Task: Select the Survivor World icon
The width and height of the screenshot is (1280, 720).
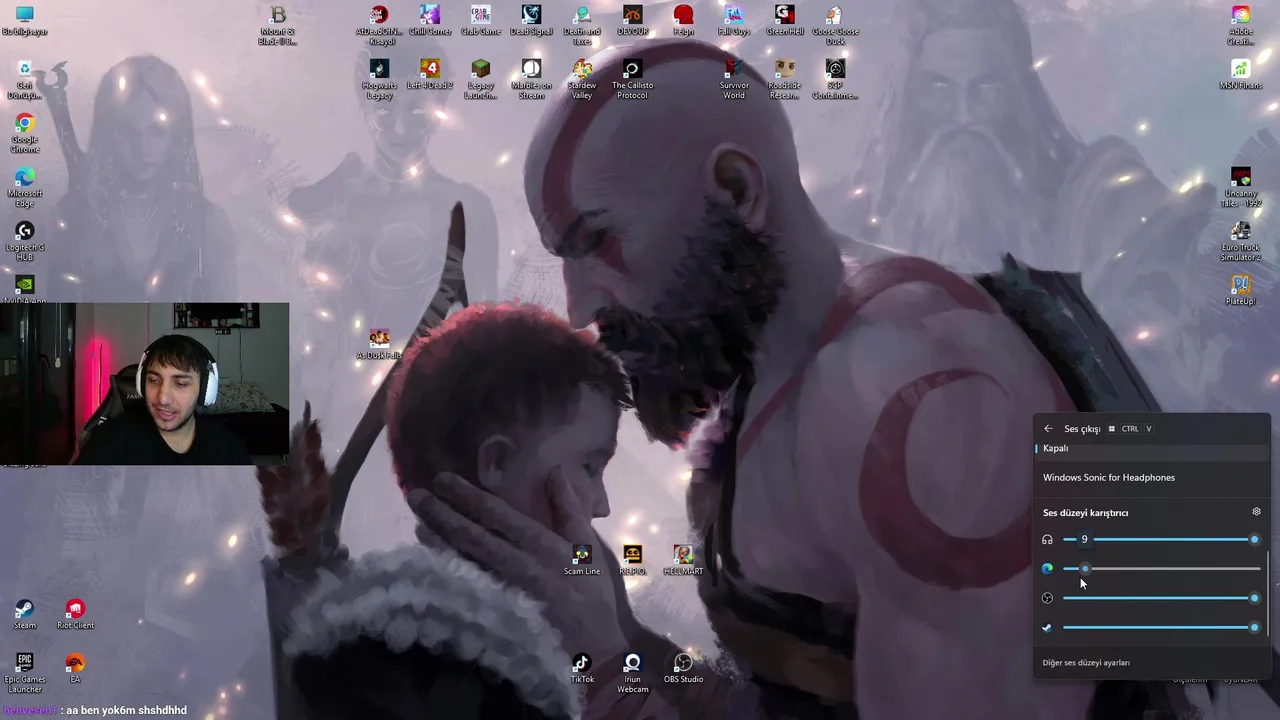Action: [734, 79]
